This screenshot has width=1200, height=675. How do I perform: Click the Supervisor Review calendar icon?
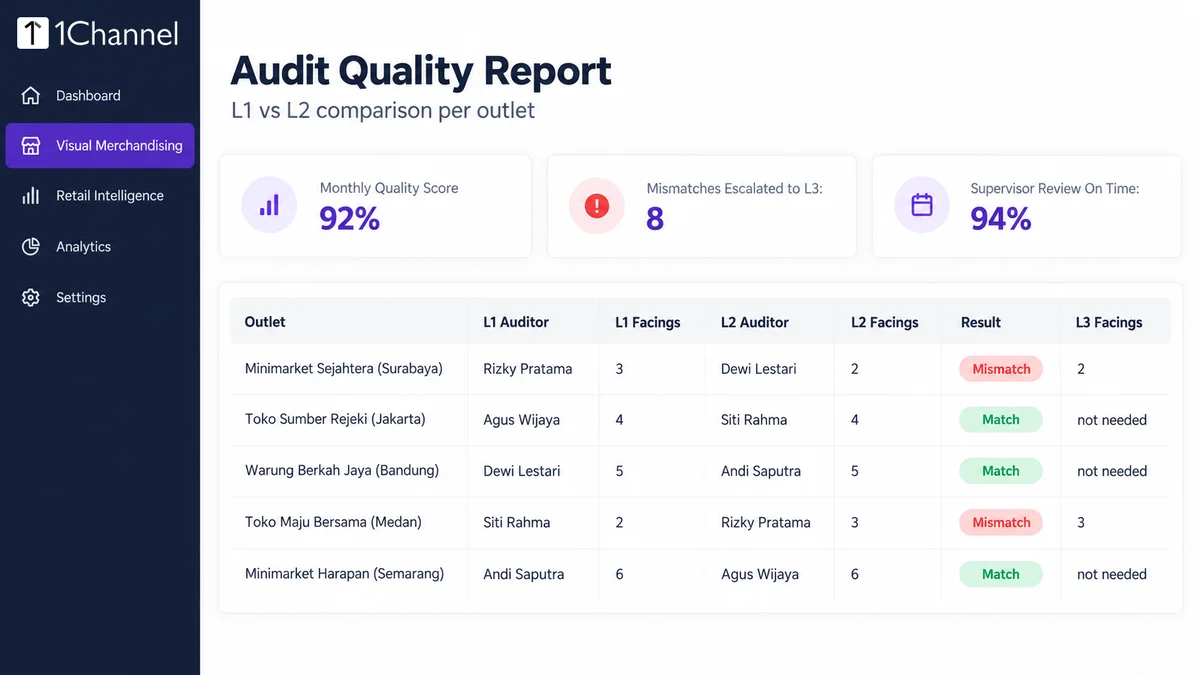point(922,205)
